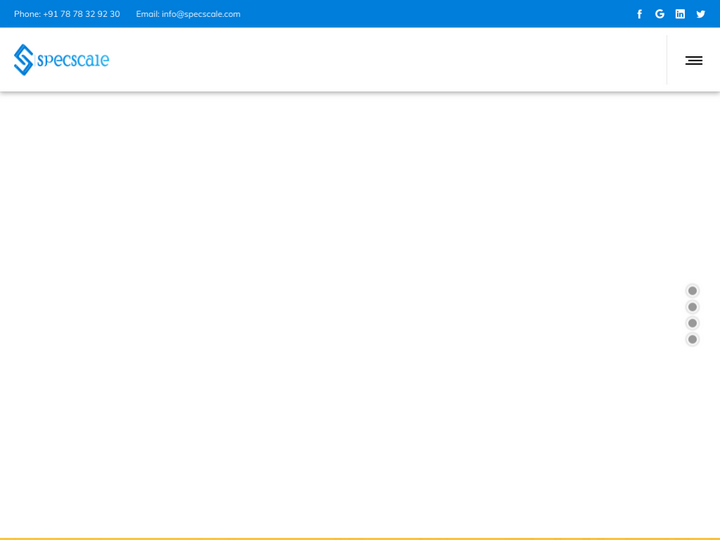Click the Google icon in top bar
This screenshot has width=720, height=540.
tap(660, 14)
